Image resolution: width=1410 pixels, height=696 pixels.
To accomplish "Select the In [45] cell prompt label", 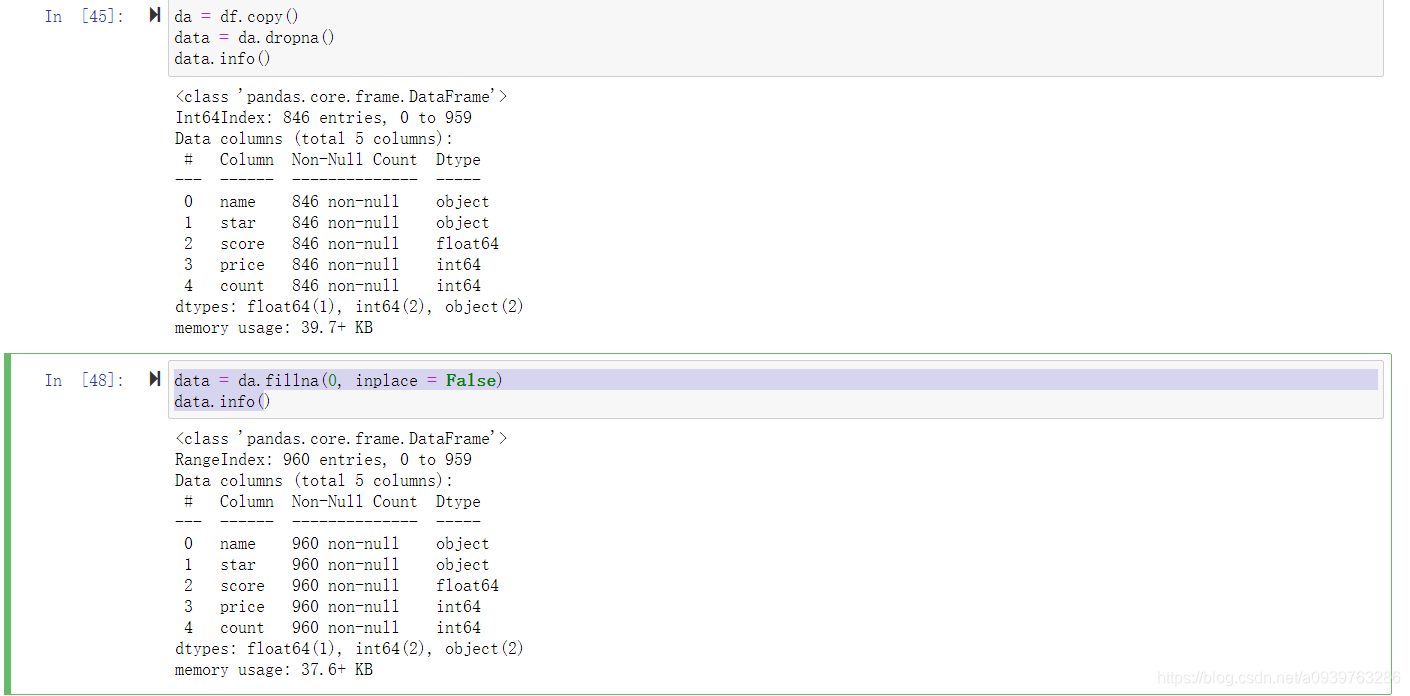I will pyautogui.click(x=84, y=17).
